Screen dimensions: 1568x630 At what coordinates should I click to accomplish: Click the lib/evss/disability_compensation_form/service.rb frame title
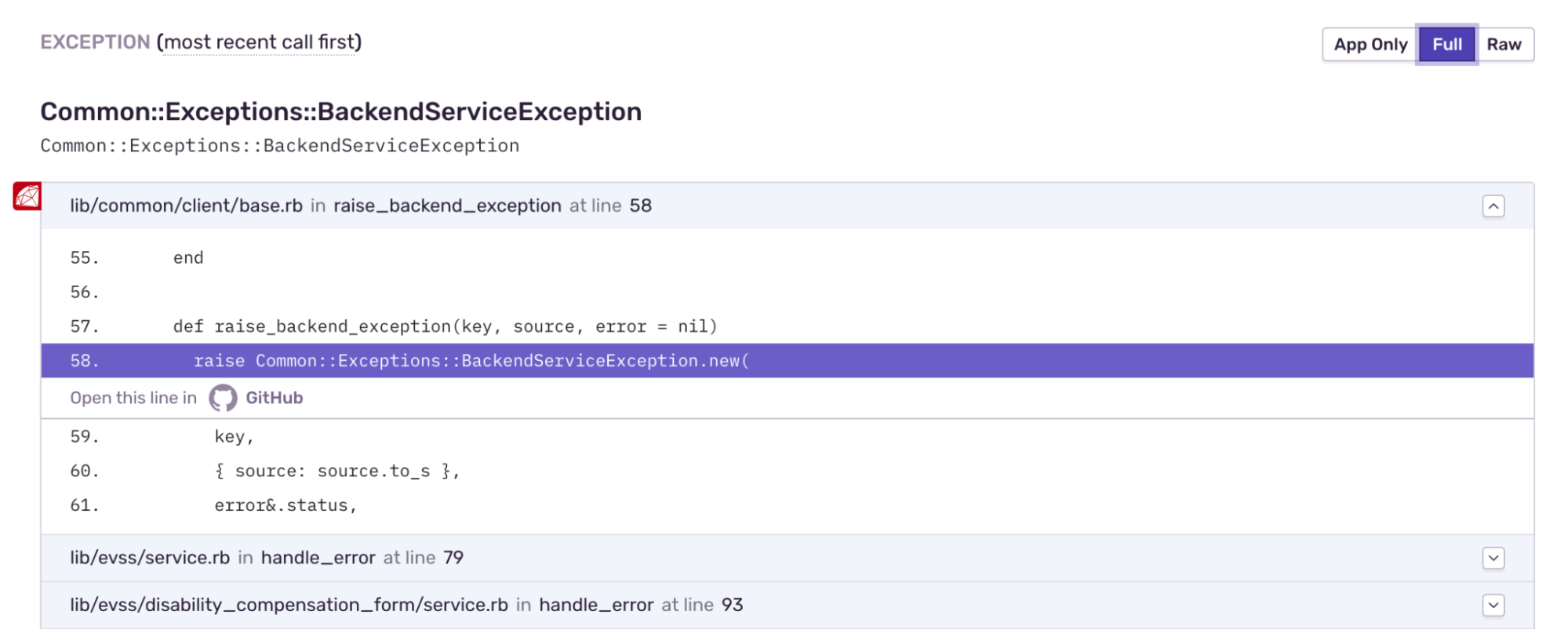[406, 605]
